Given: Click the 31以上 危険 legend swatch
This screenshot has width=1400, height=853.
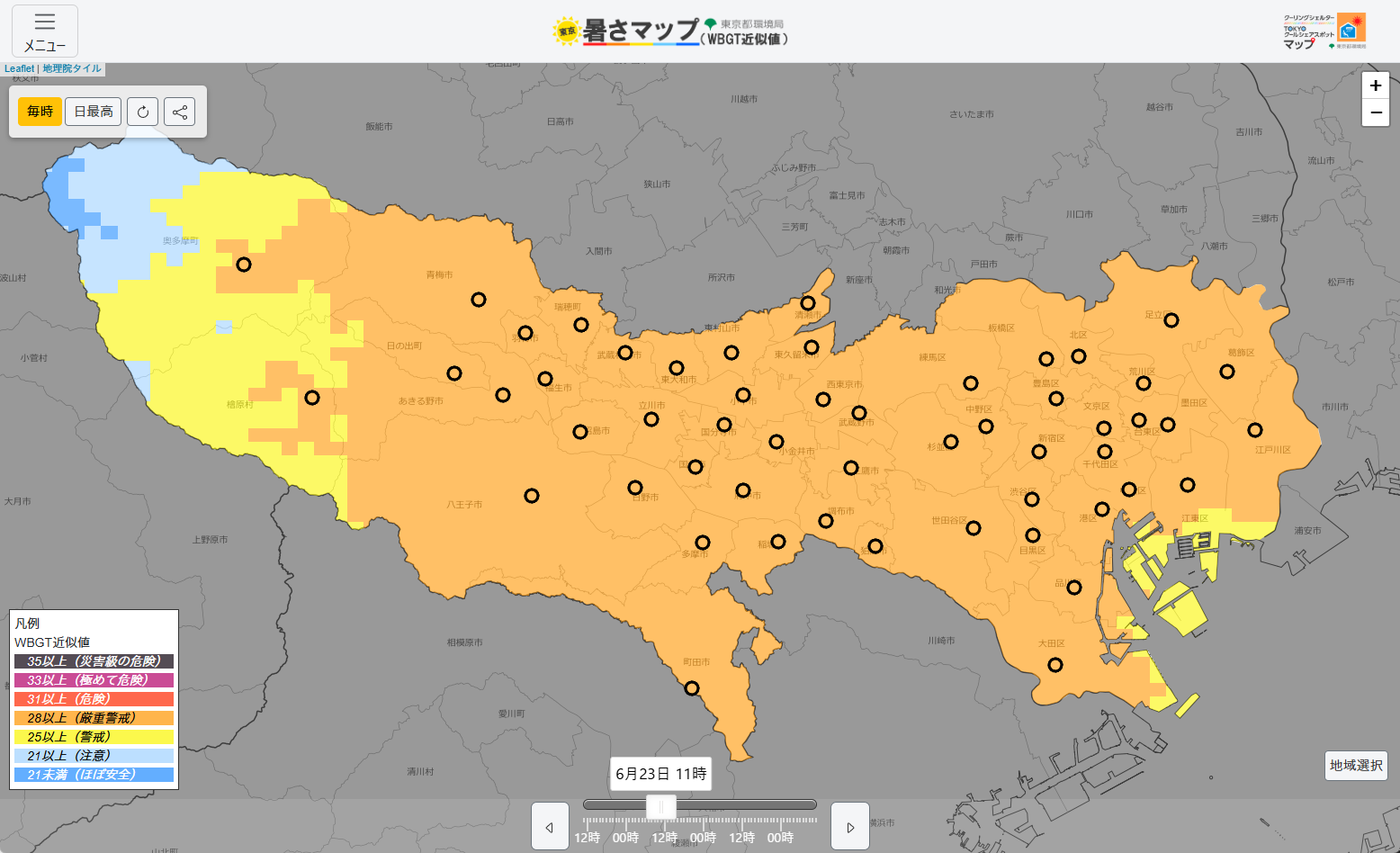Looking at the screenshot, I should pos(94,699).
